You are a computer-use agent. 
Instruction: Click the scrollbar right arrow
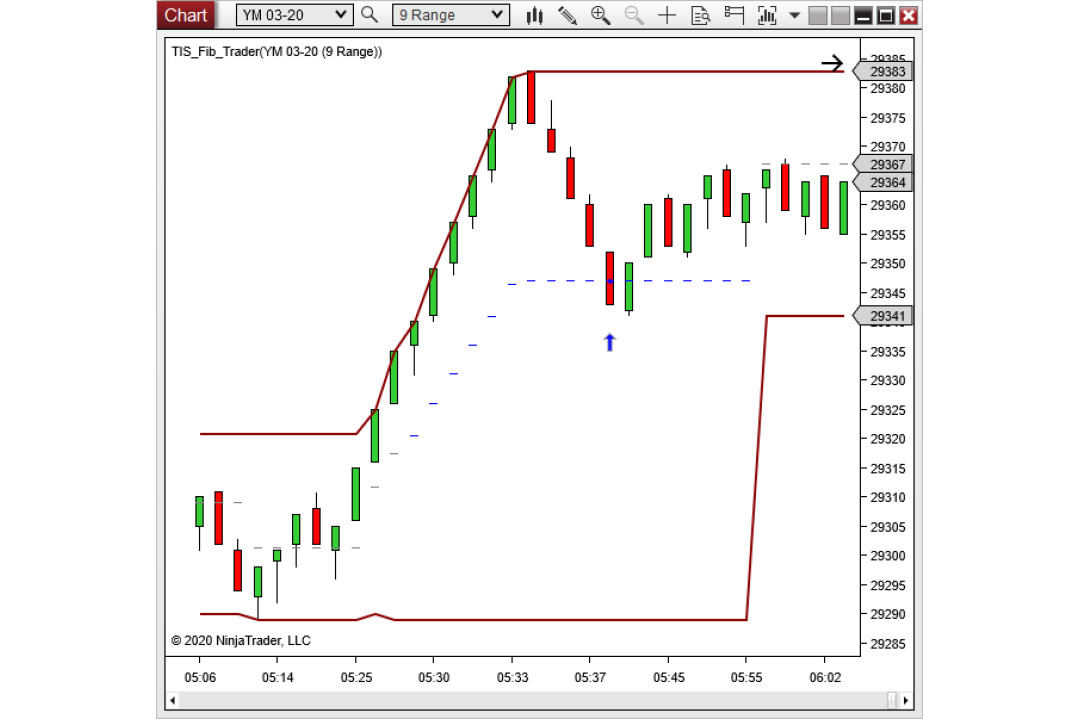pos(906,701)
